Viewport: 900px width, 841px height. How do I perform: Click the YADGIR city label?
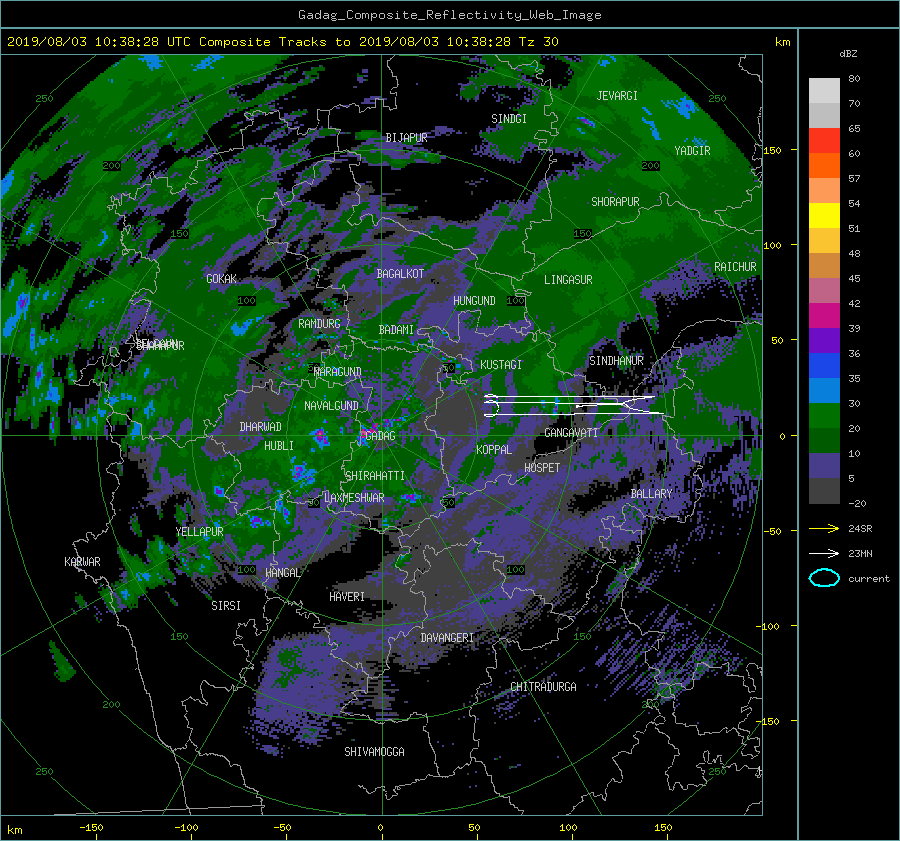[692, 151]
